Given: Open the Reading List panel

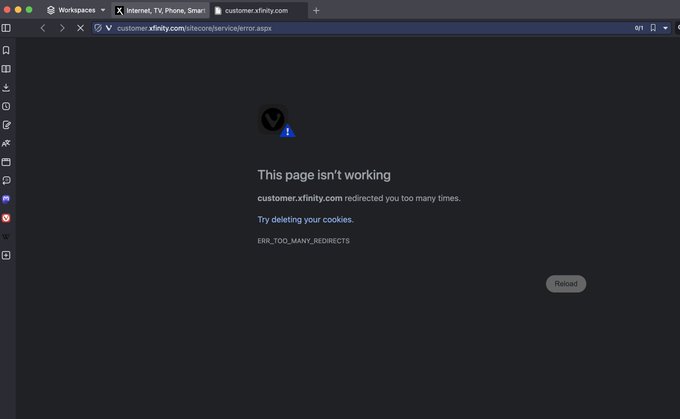Looking at the screenshot, I should click(x=6, y=69).
